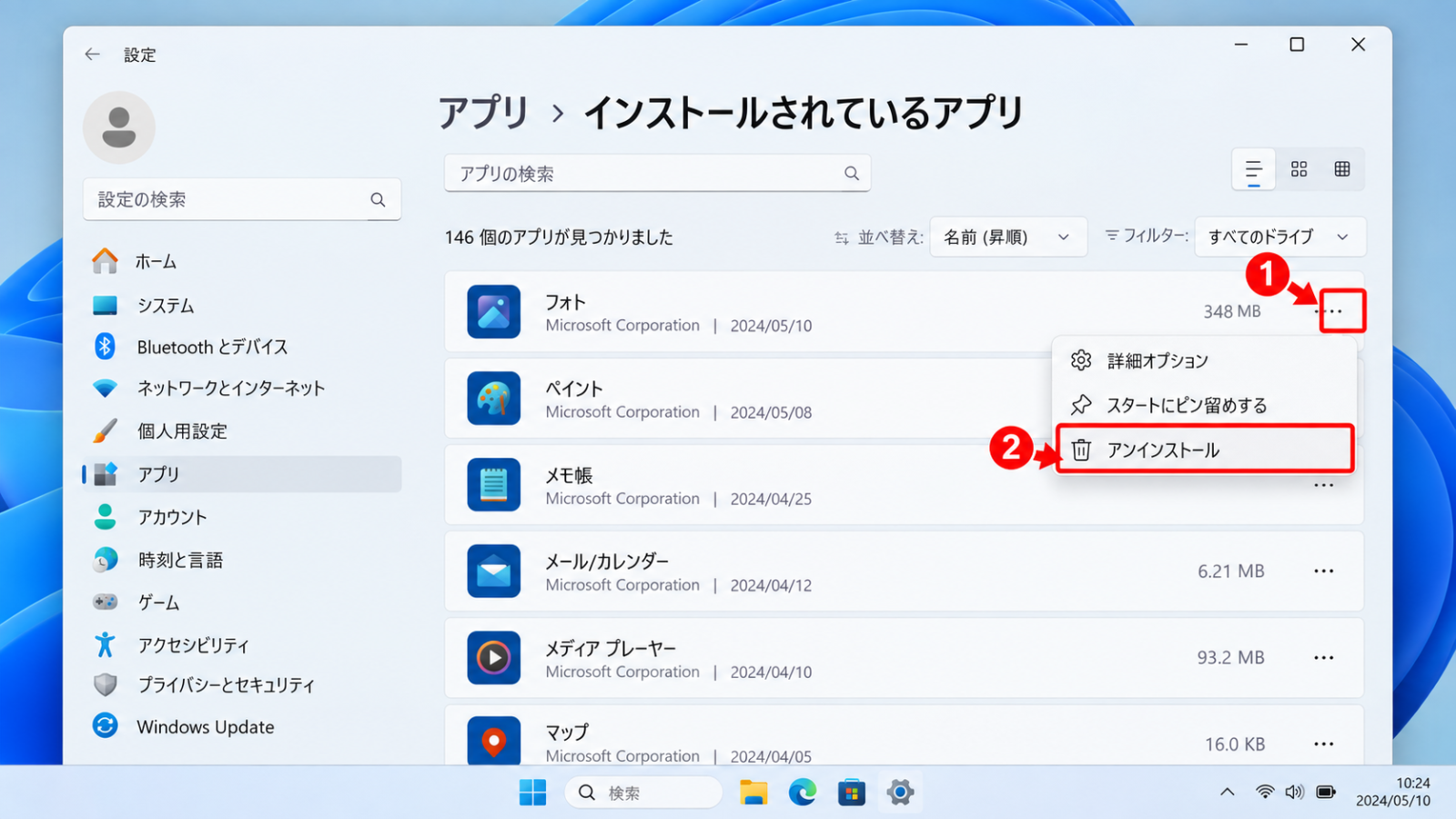This screenshot has height=819, width=1456.
Task: Open the すべてのドライブ filter dropdown
Action: click(1280, 237)
